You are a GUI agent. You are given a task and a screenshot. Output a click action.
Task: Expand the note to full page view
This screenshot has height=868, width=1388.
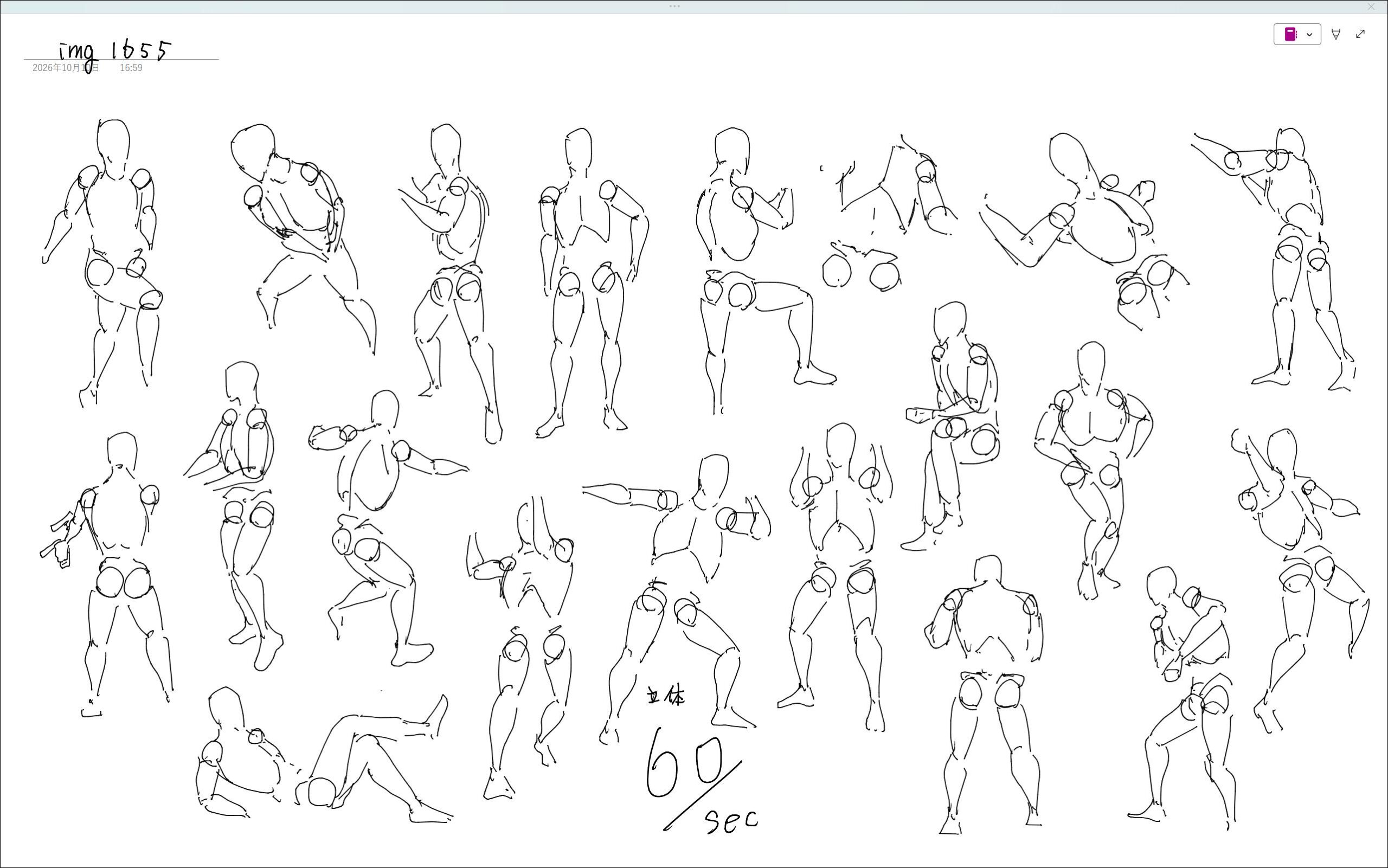tap(1360, 35)
